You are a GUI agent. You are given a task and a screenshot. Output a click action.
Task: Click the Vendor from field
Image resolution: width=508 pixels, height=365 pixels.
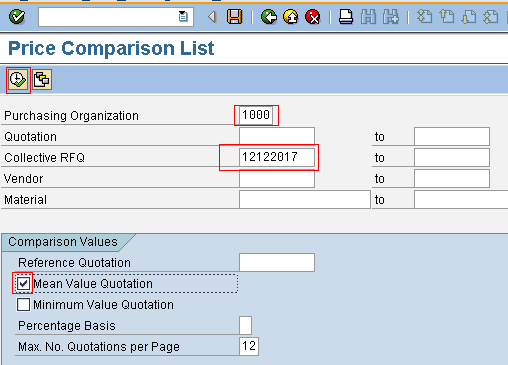pos(277,178)
